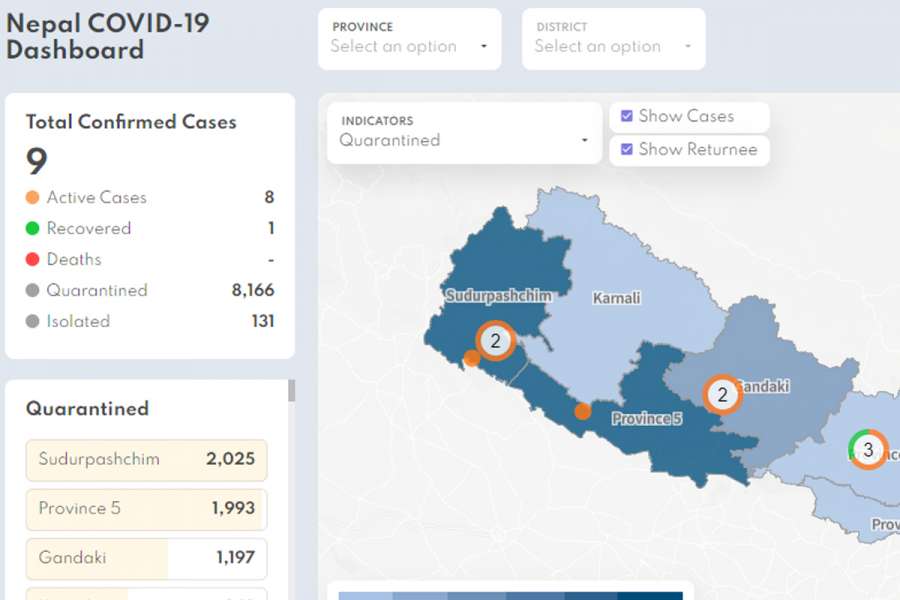The image size is (900, 600).
Task: Toggle the Show Cases checkbox
Action: [x=627, y=116]
